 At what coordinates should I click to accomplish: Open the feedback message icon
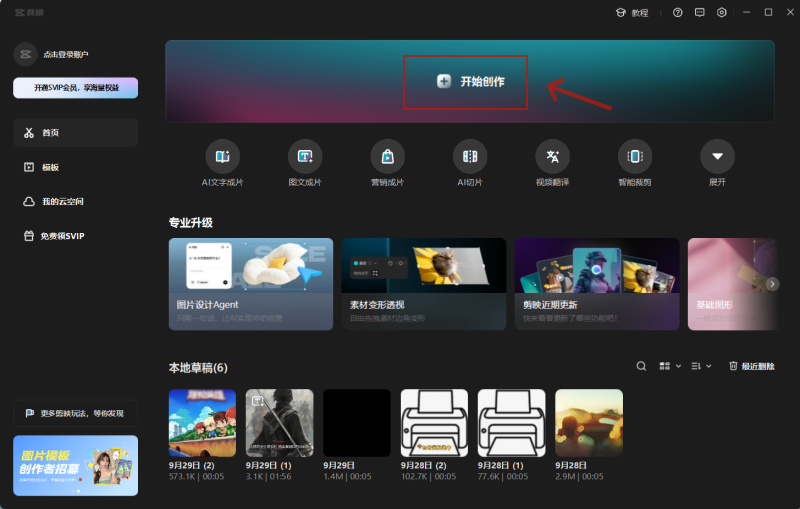click(x=699, y=13)
